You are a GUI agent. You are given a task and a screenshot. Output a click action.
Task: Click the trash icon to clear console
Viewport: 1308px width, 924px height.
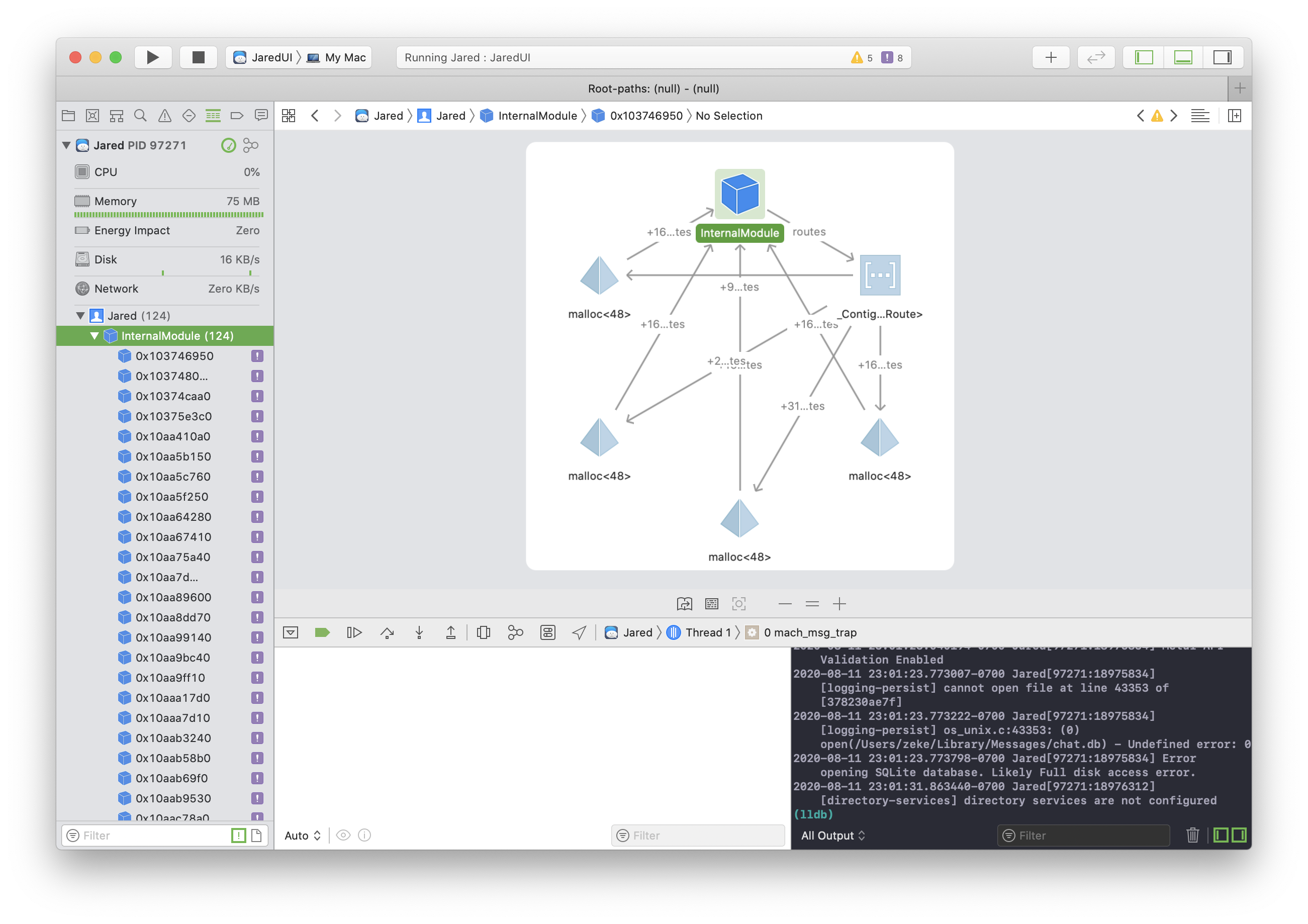tap(1192, 835)
